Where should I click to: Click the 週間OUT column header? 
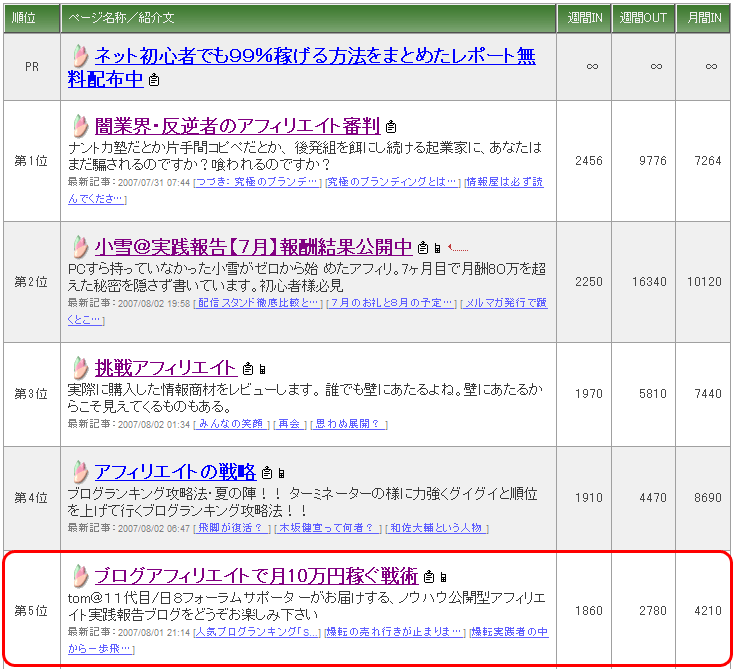643,18
